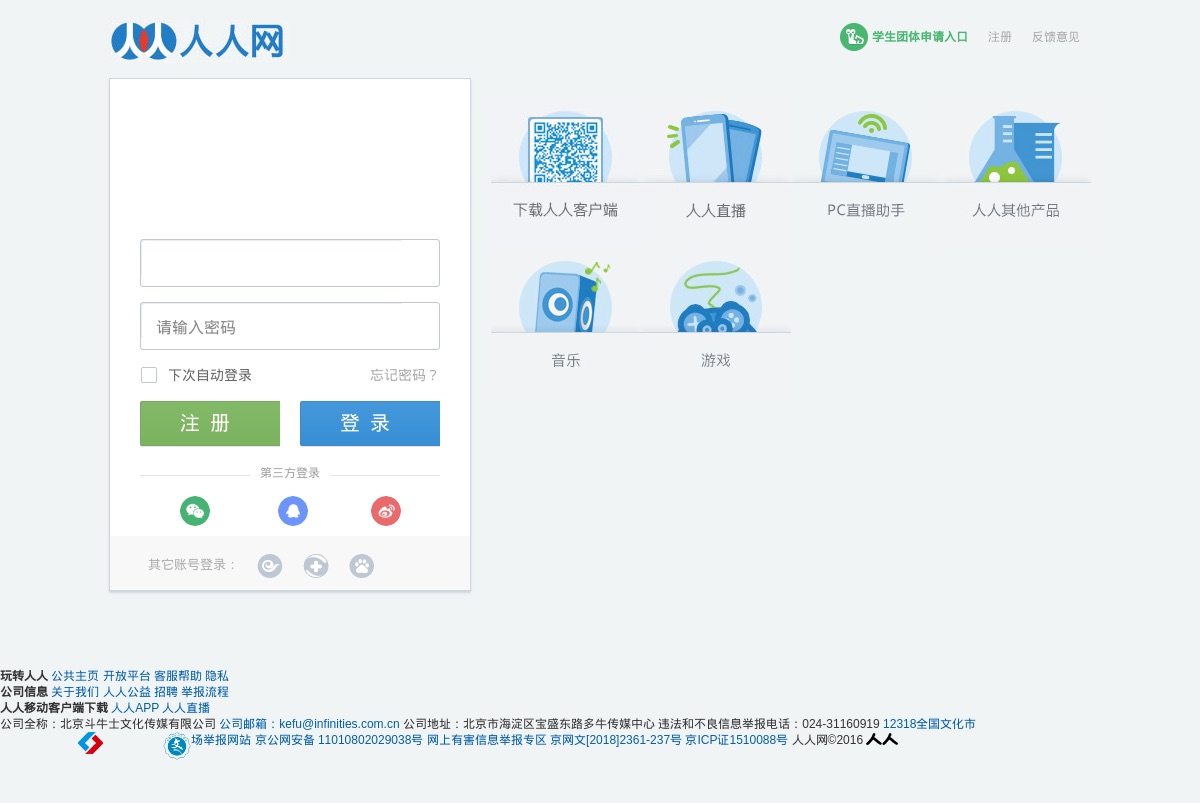Screen dimensions: 1200x803
Task: Open the 公共主页 footer link
Action: click(75, 676)
